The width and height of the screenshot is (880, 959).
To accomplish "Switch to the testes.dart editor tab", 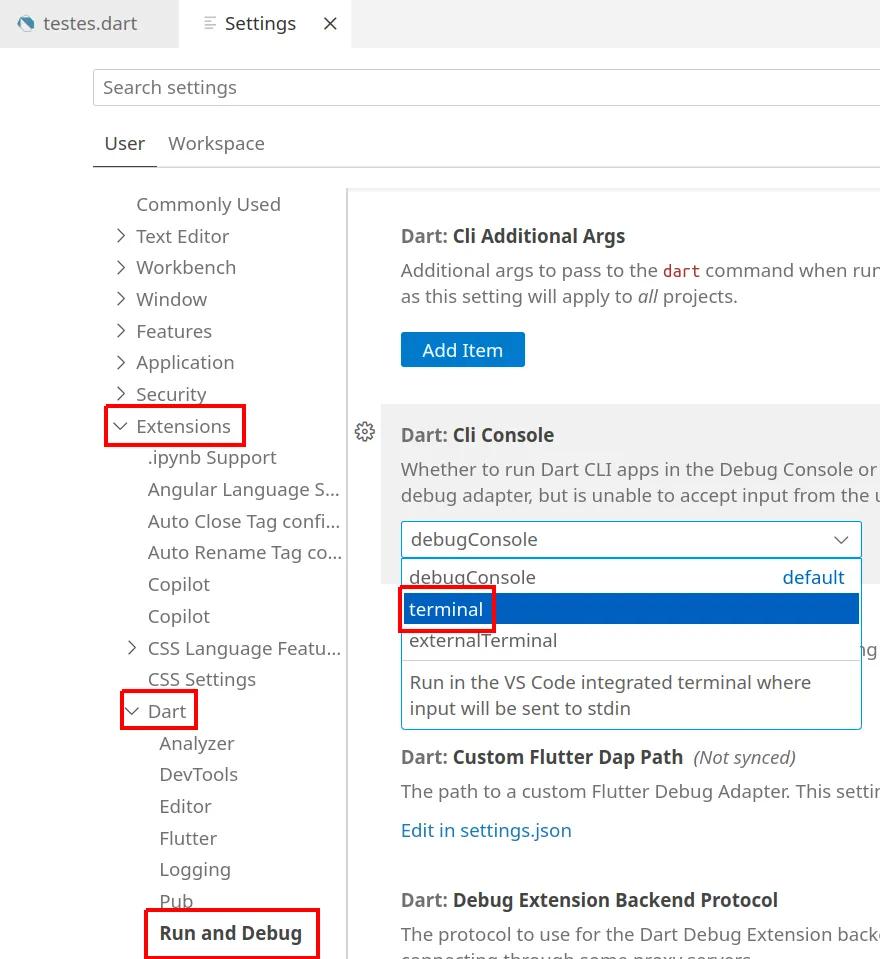I will click(89, 24).
